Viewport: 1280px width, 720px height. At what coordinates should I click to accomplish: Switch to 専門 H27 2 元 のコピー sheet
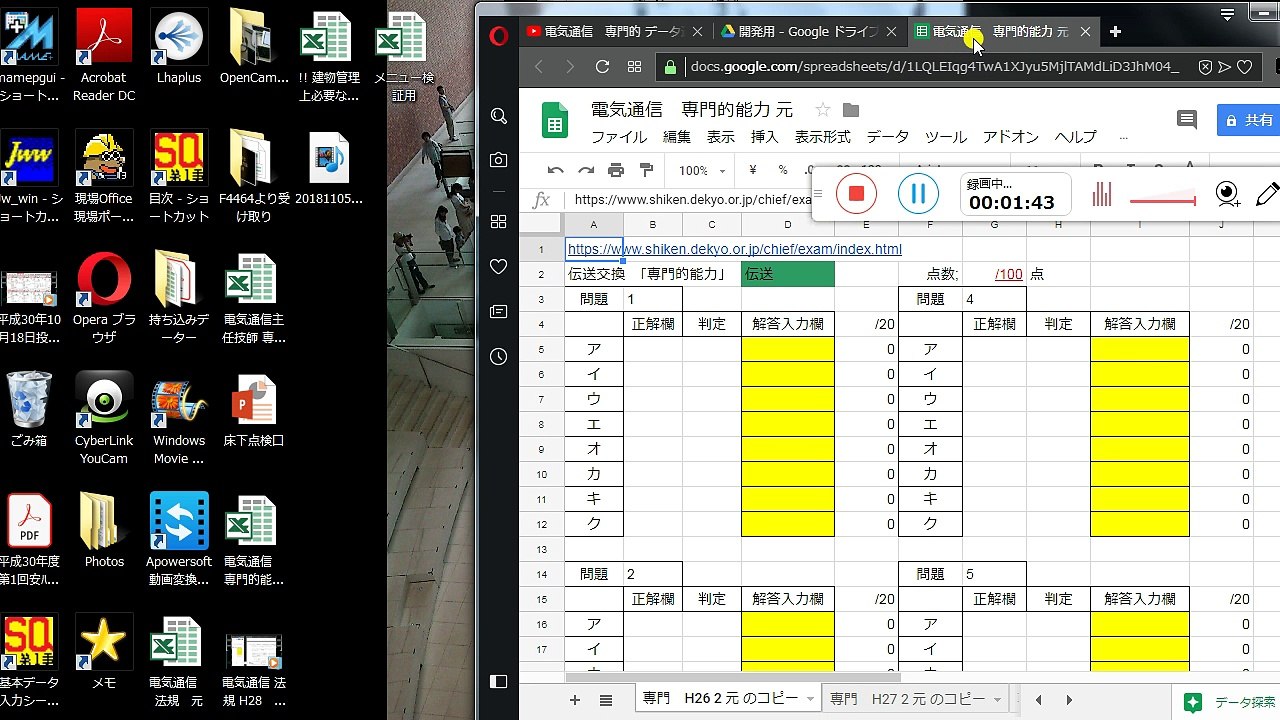coord(907,699)
